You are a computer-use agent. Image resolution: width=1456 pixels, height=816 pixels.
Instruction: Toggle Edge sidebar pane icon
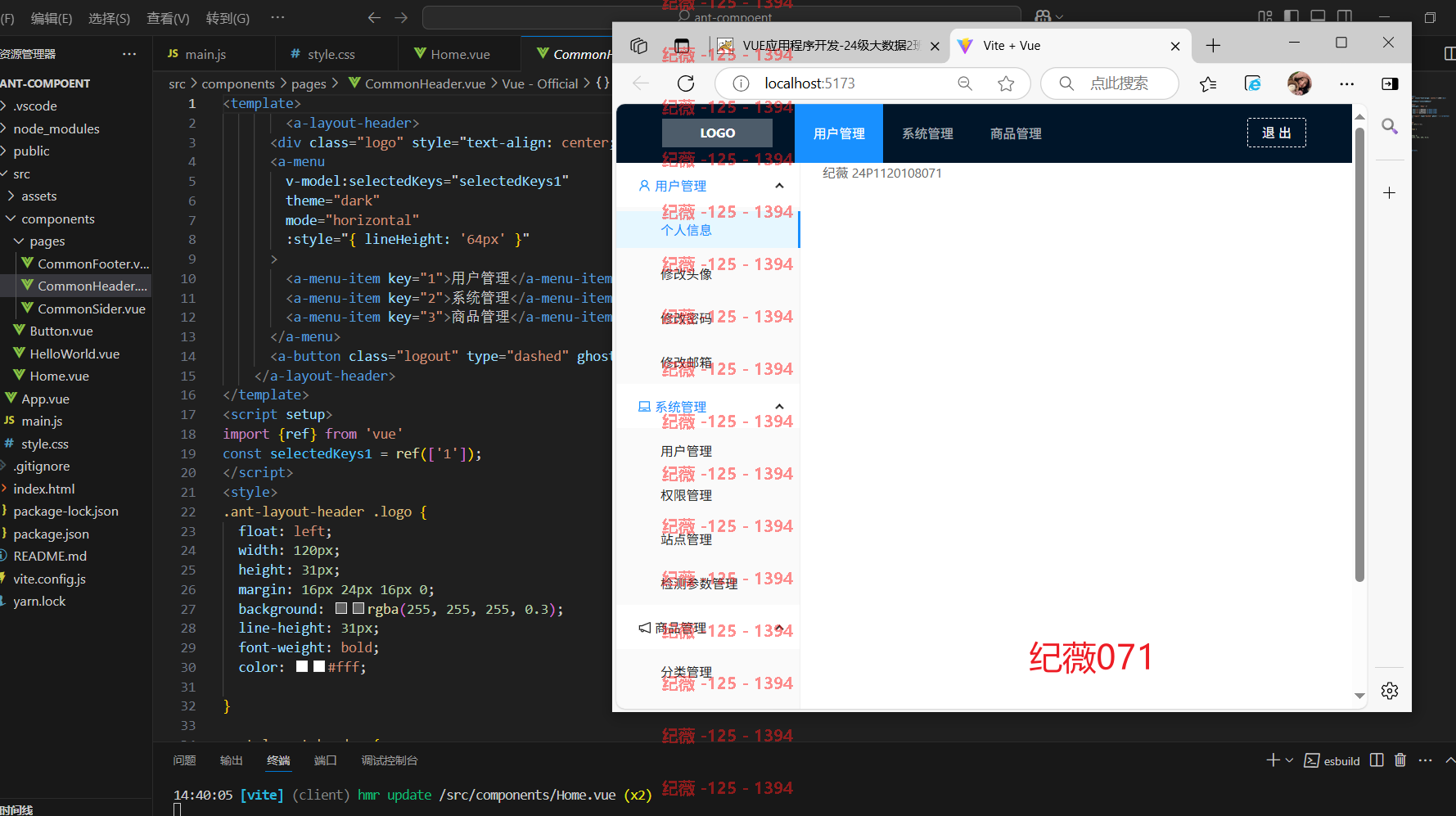pyautogui.click(x=1390, y=83)
